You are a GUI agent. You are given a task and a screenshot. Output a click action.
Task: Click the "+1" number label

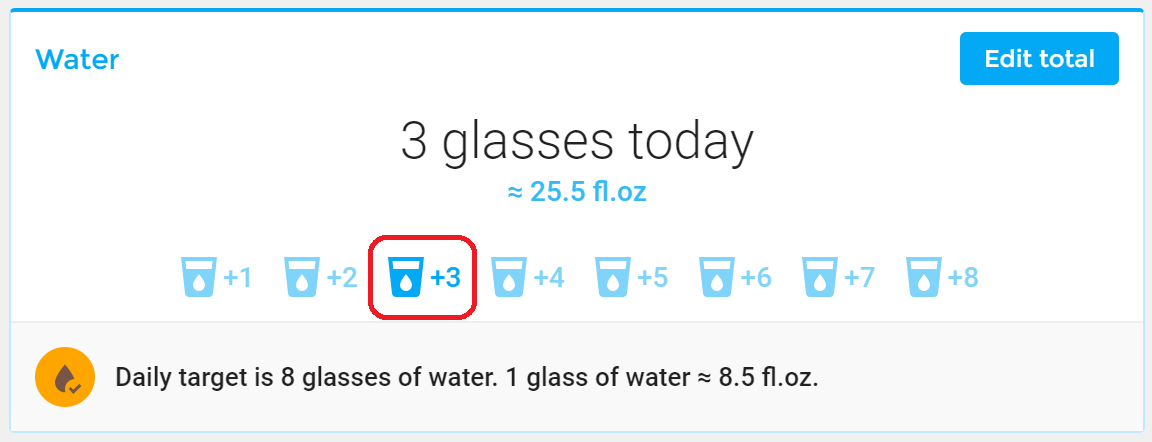[x=237, y=278]
